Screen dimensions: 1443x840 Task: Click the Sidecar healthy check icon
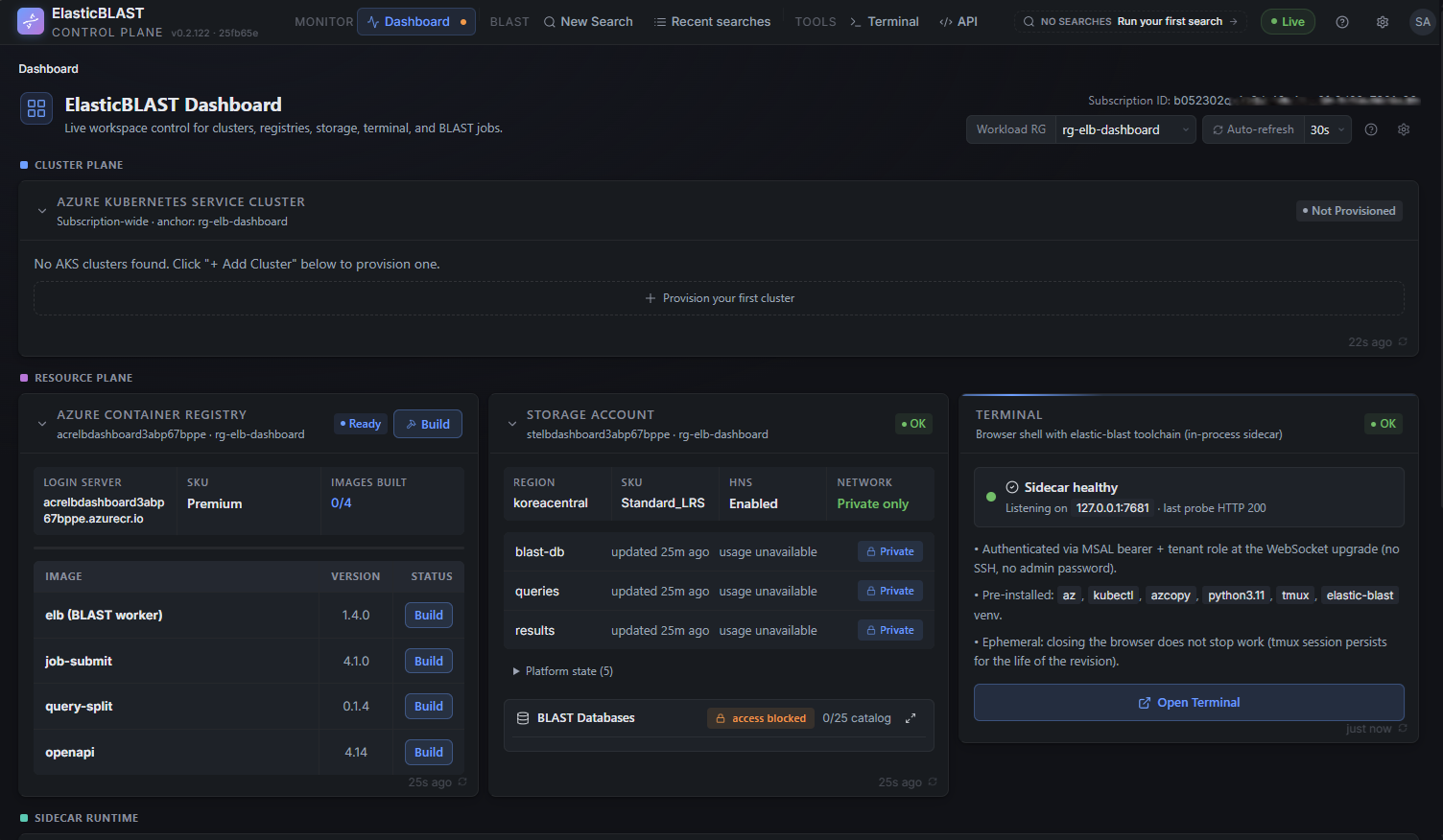tap(1012, 487)
